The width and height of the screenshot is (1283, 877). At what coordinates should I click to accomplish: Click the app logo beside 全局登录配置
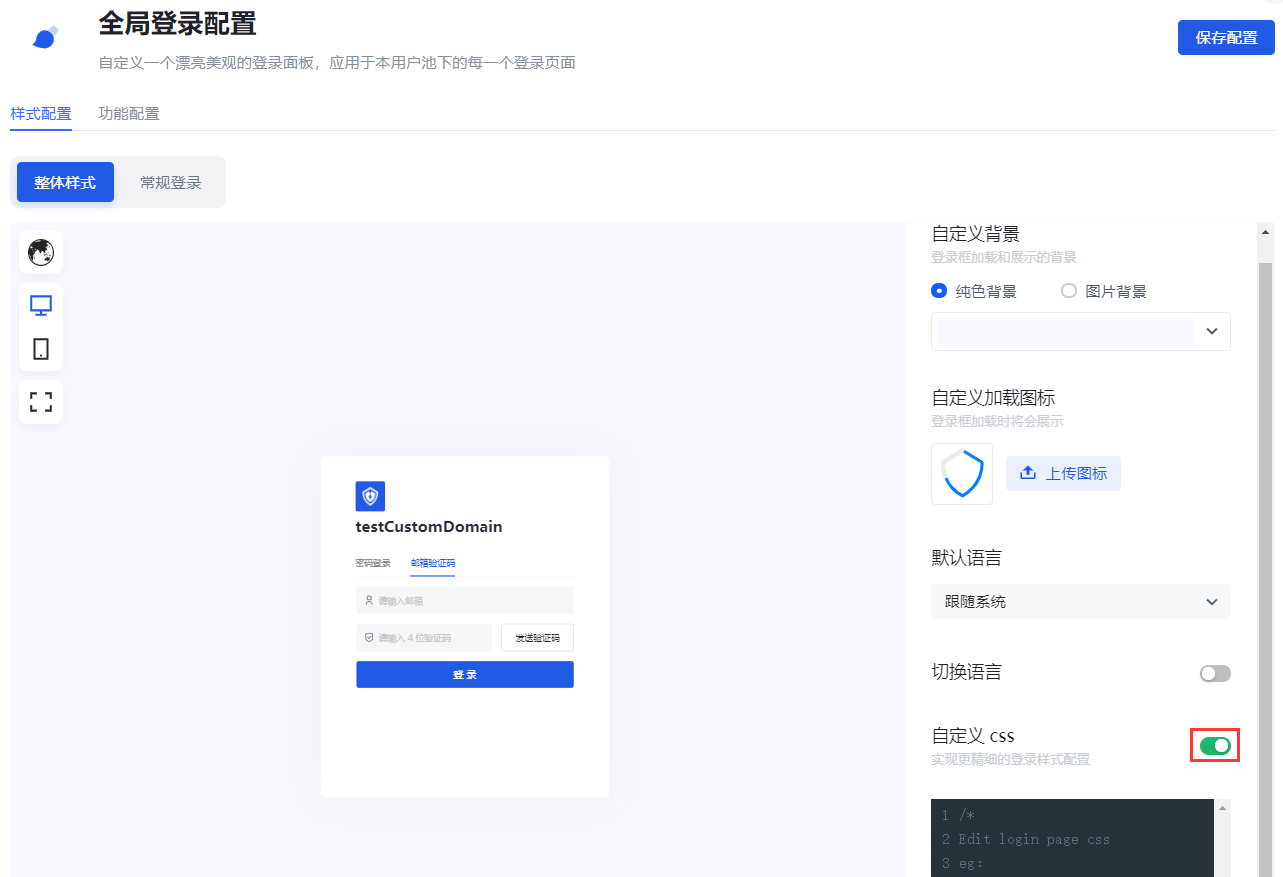point(45,38)
